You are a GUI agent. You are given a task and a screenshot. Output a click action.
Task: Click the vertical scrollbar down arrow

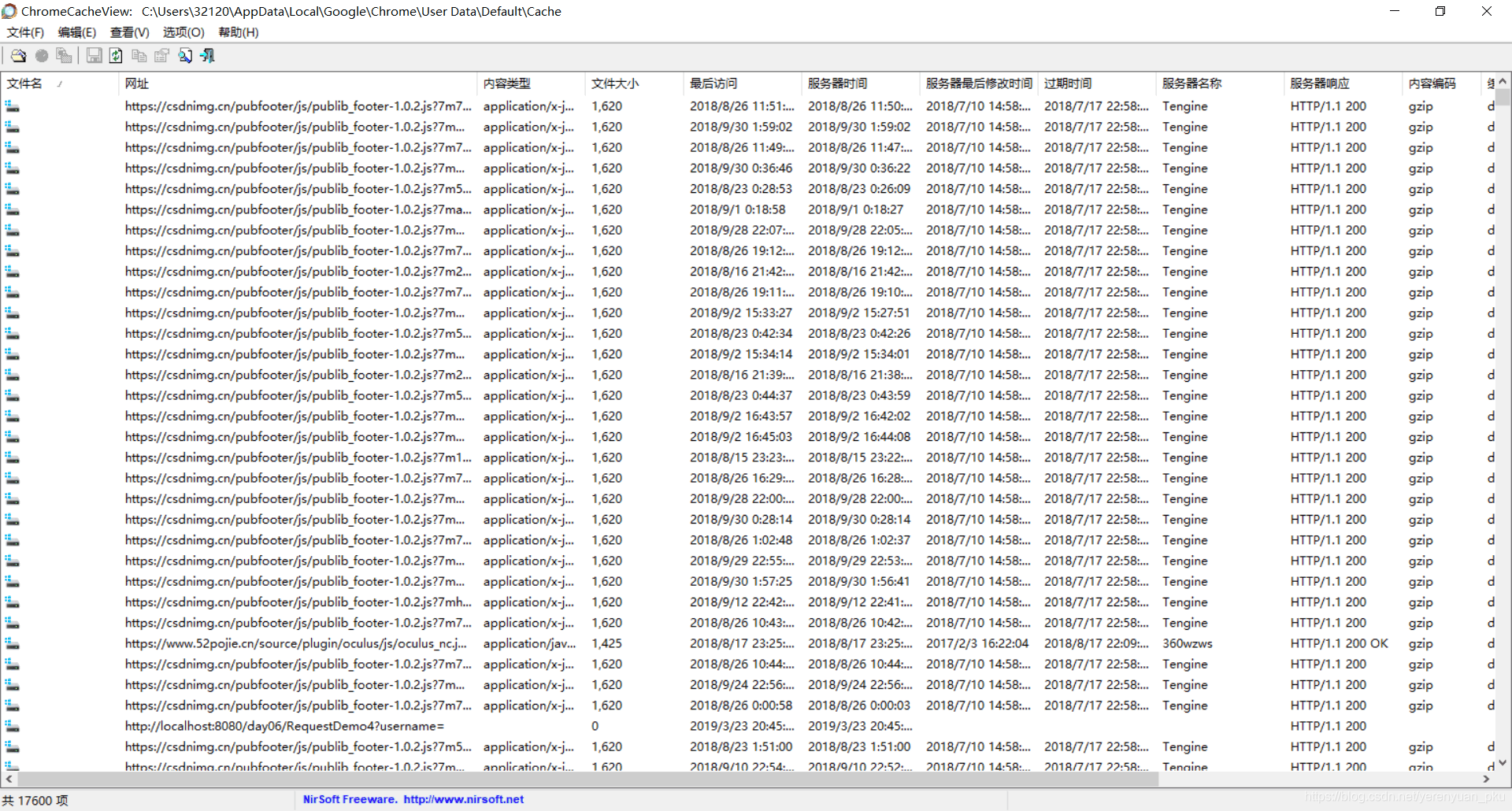[x=1503, y=763]
